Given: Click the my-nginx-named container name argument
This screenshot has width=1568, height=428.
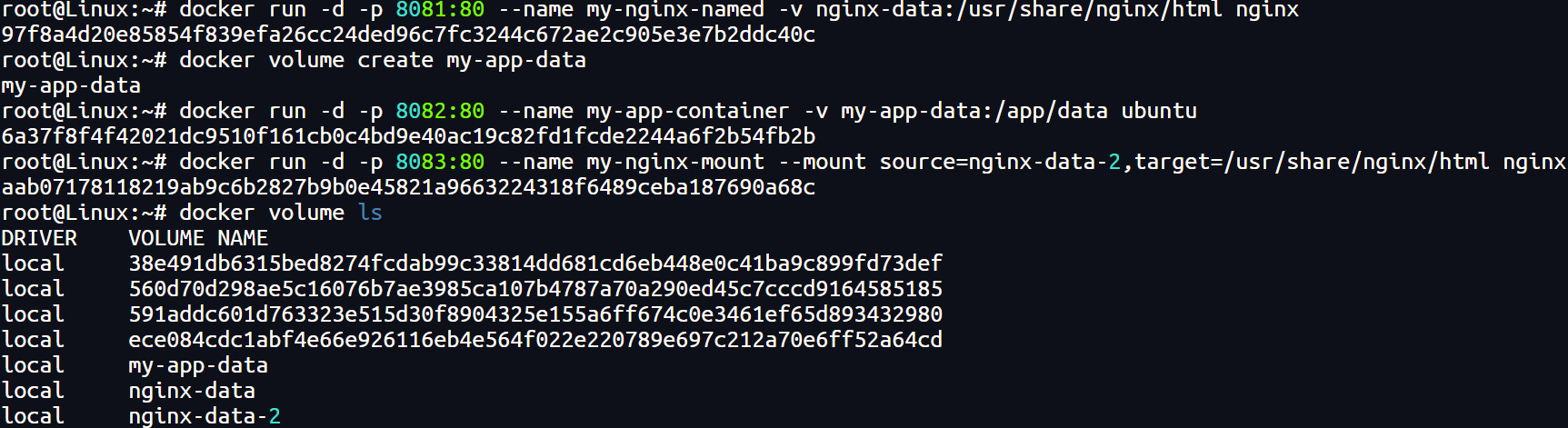Looking at the screenshot, I should point(675,9).
